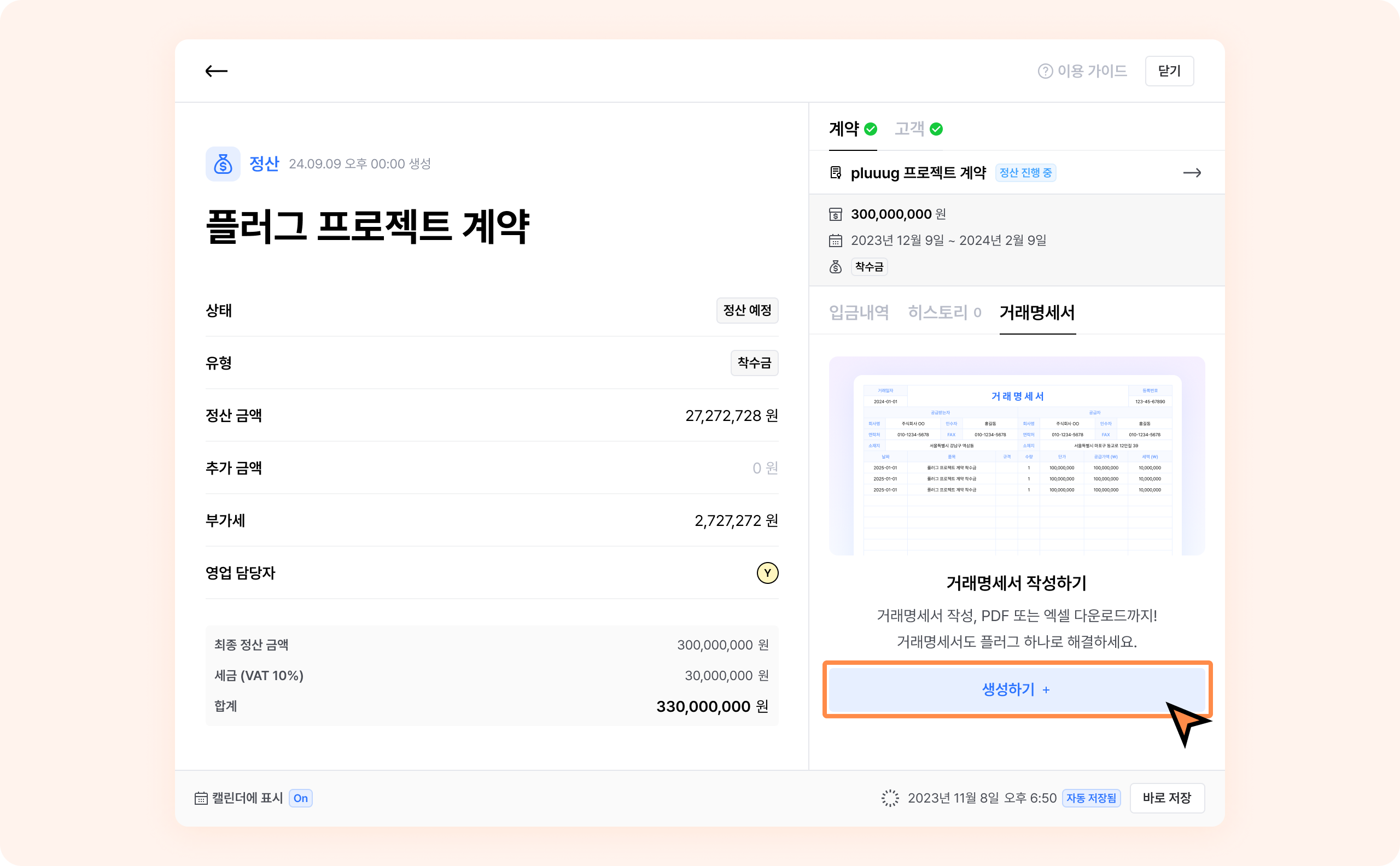Select the 거래명세서 tab
The width and height of the screenshot is (1400, 866).
coord(1037,313)
